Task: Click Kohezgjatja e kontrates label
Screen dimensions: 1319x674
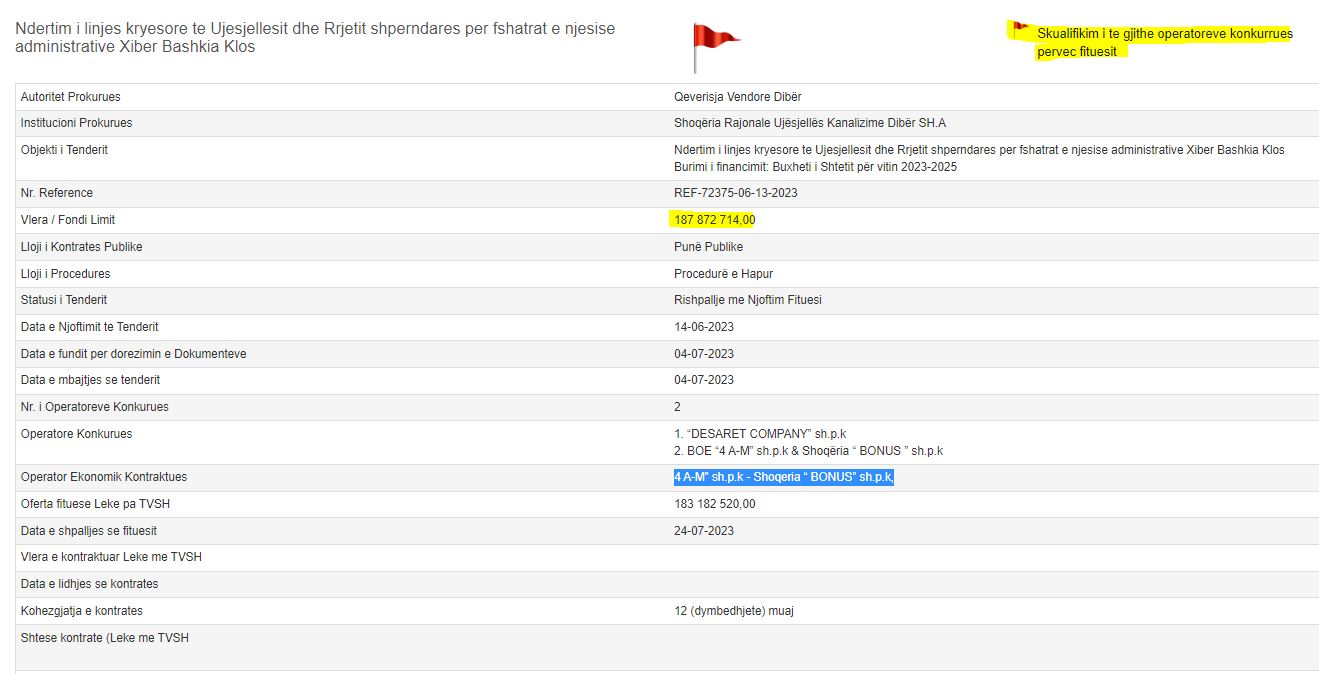Action: point(82,611)
